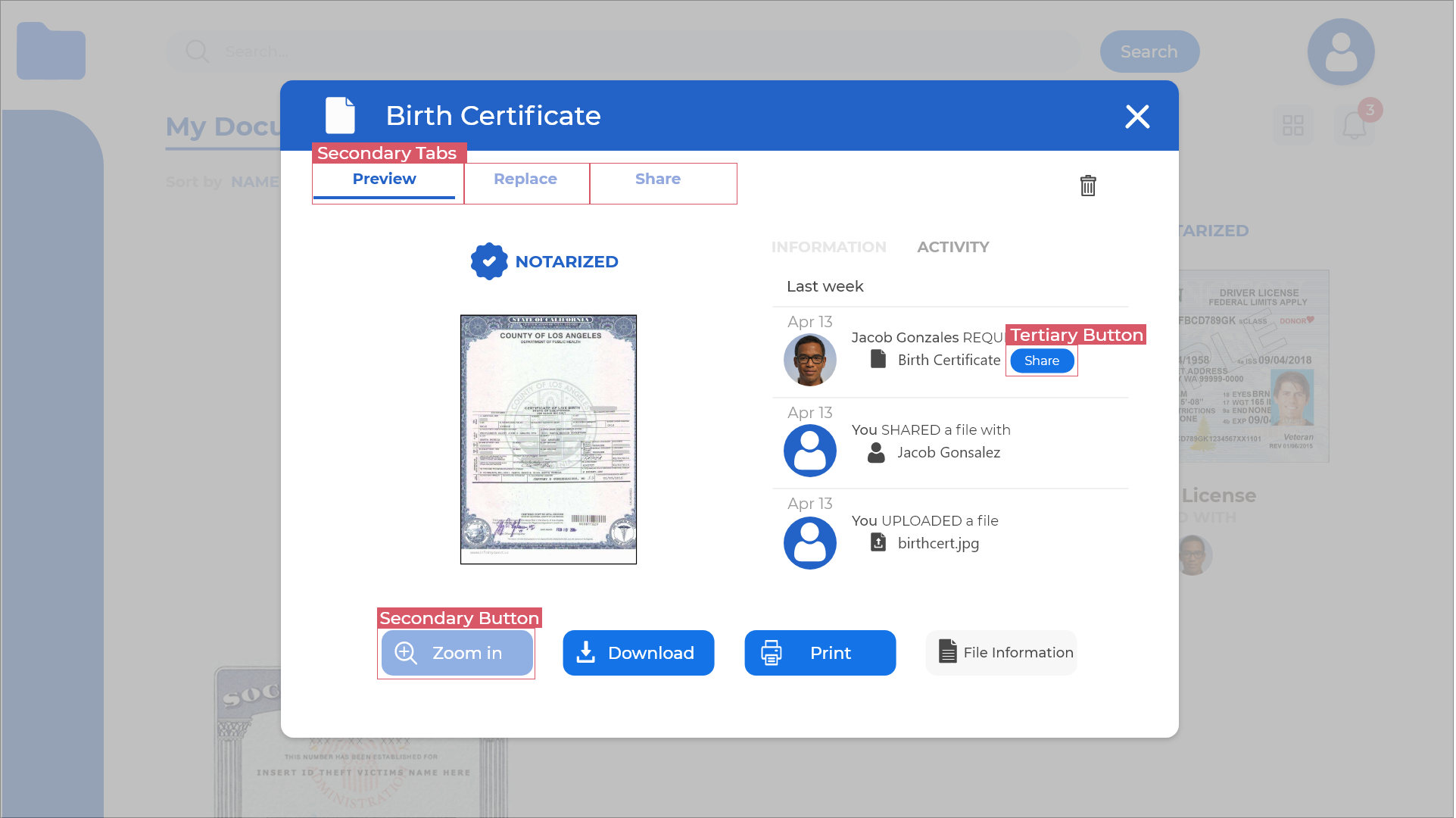Open the user profile avatar
Image resolution: width=1456 pixels, height=818 pixels.
pos(1342,52)
